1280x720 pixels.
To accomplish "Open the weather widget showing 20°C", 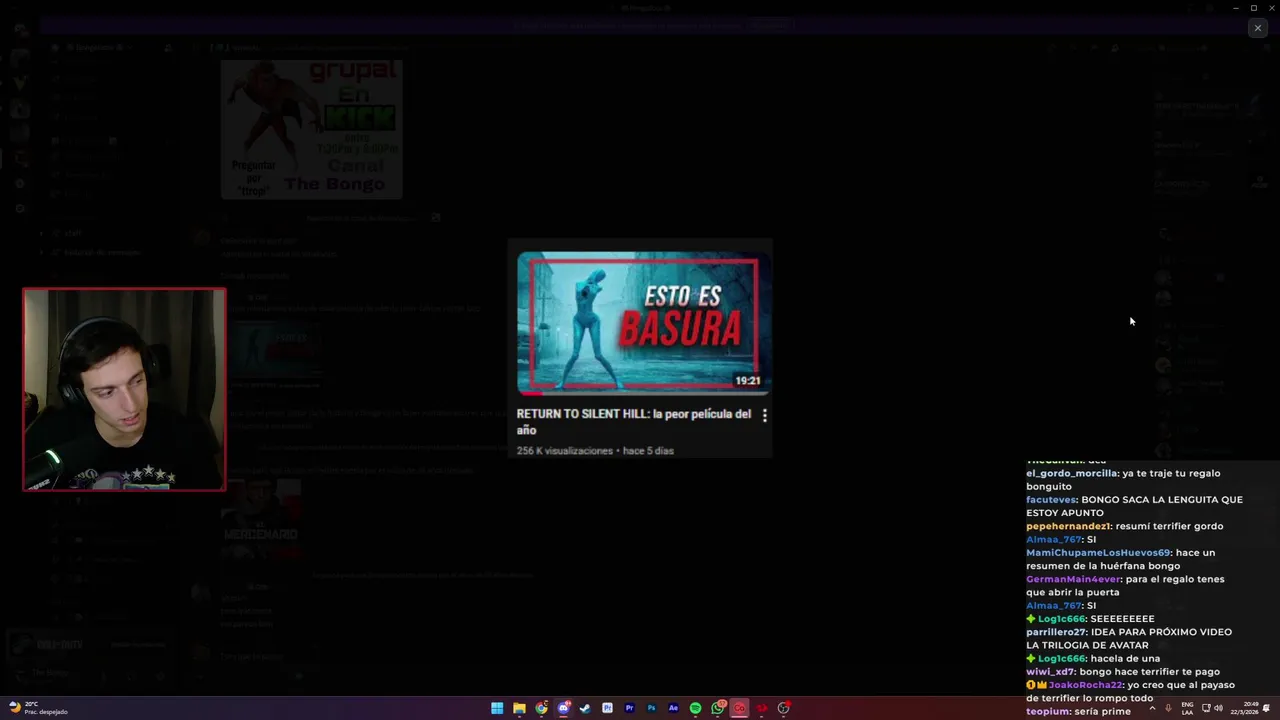I will (x=38, y=708).
